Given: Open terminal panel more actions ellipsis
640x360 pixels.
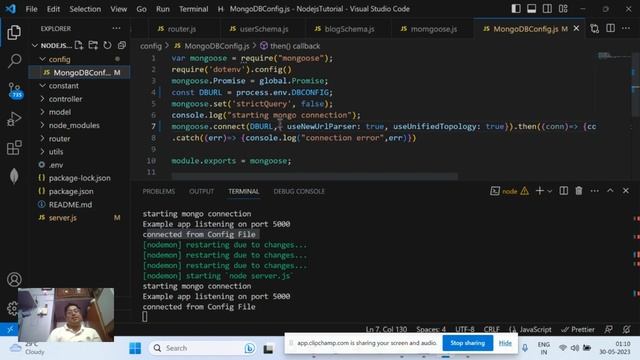Looking at the screenshot, I should click(595, 191).
